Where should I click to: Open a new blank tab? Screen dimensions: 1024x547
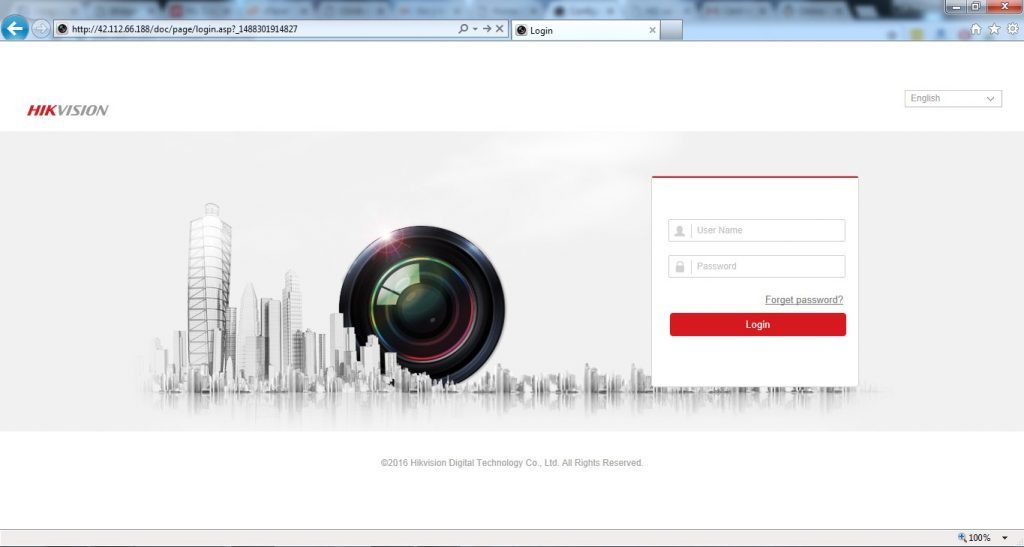(x=671, y=30)
